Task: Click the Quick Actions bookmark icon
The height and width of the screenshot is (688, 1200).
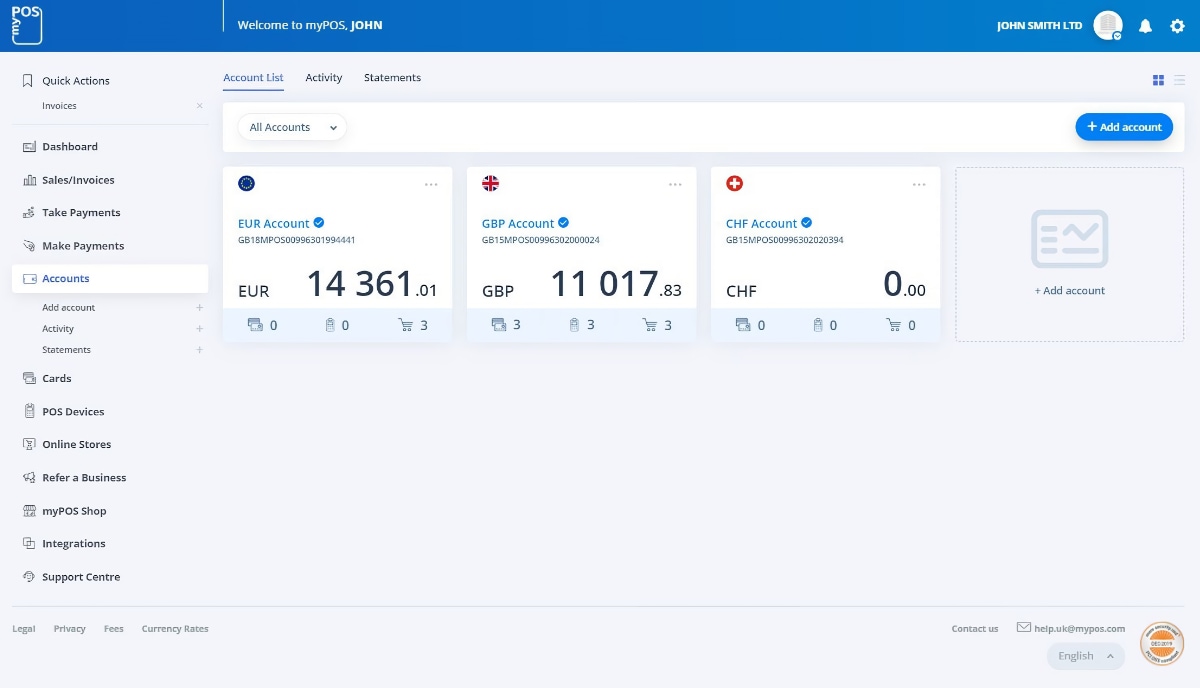Action: coord(28,81)
